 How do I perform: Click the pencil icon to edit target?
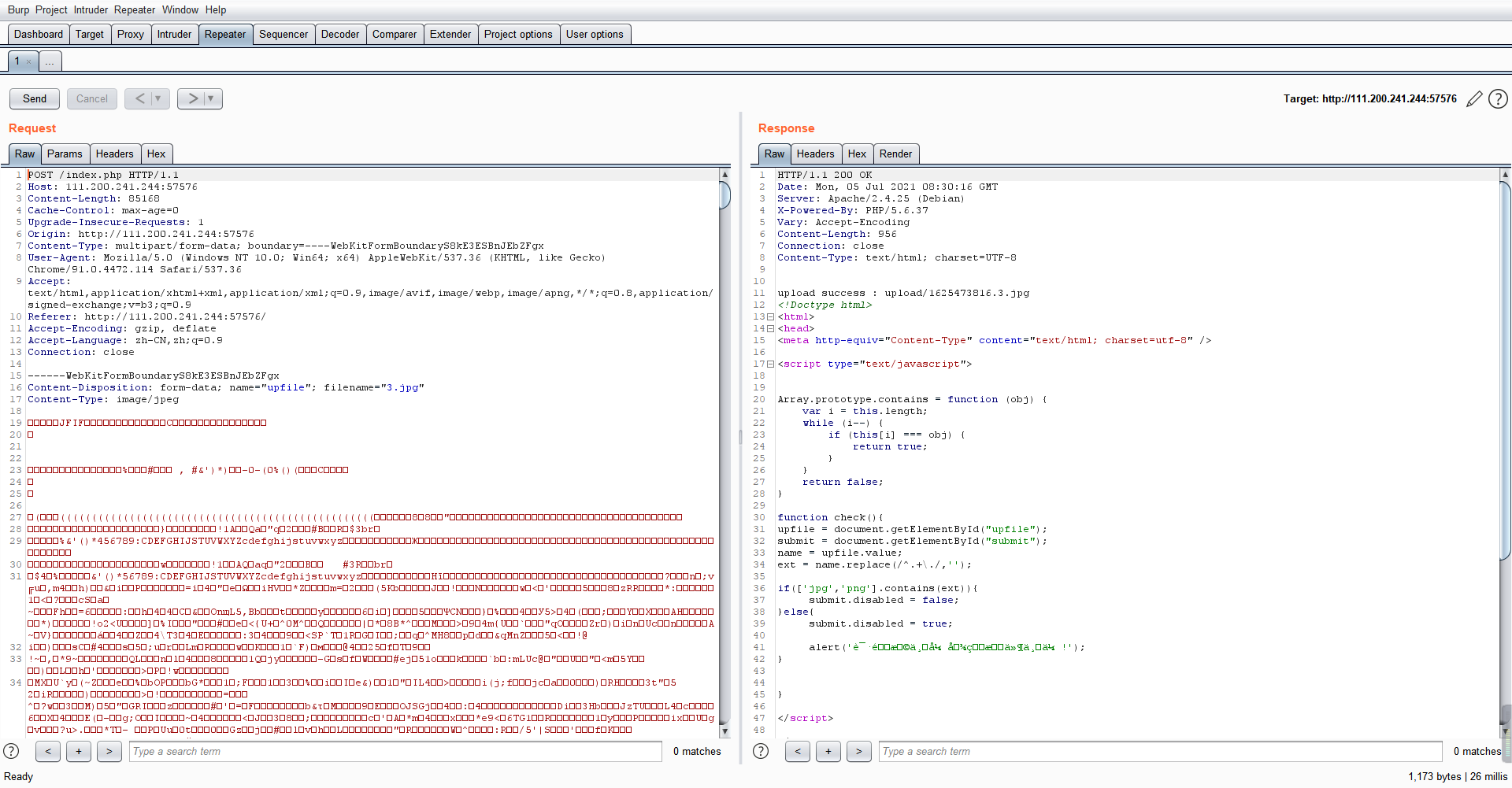[x=1474, y=99]
